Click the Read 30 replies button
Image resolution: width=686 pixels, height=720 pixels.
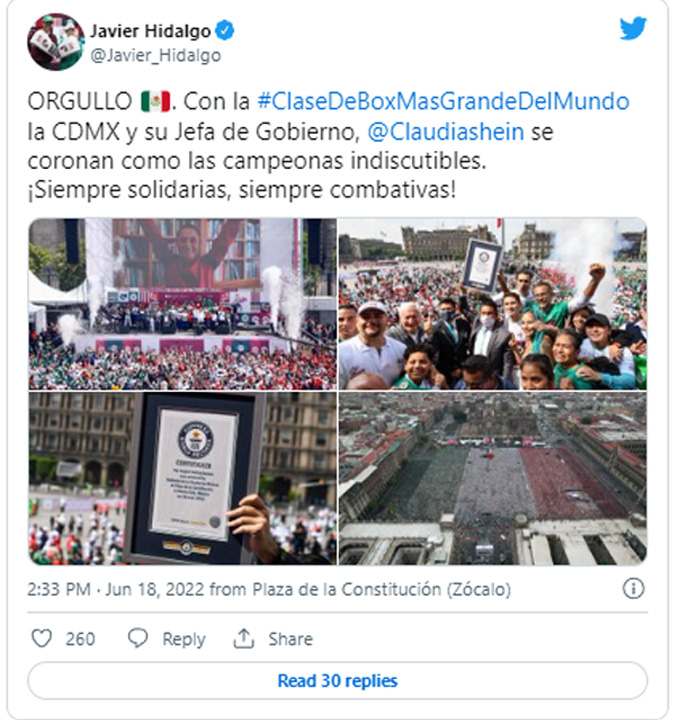click(x=337, y=681)
